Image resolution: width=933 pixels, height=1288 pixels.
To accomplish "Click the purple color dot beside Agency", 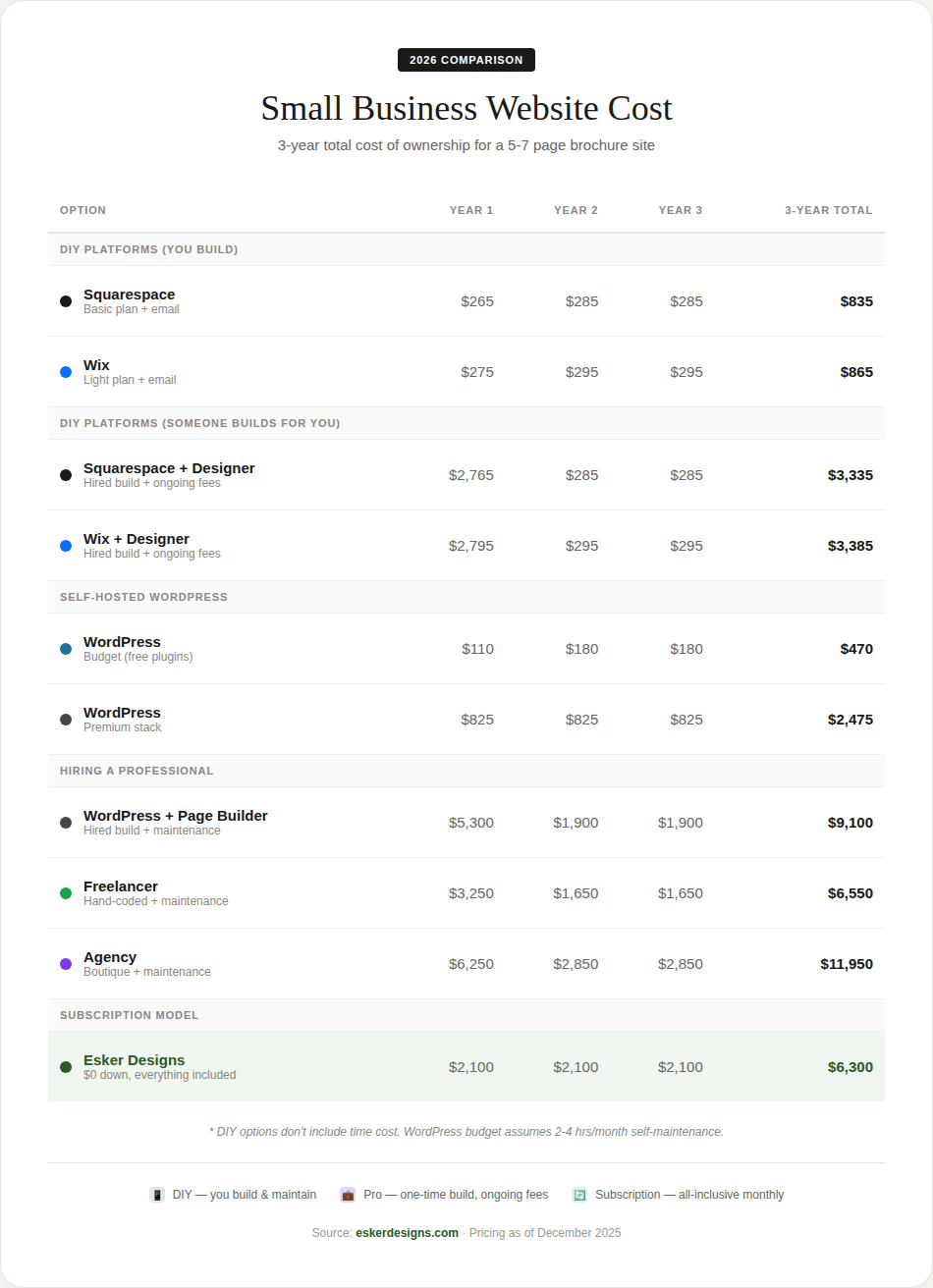I will (65, 964).
